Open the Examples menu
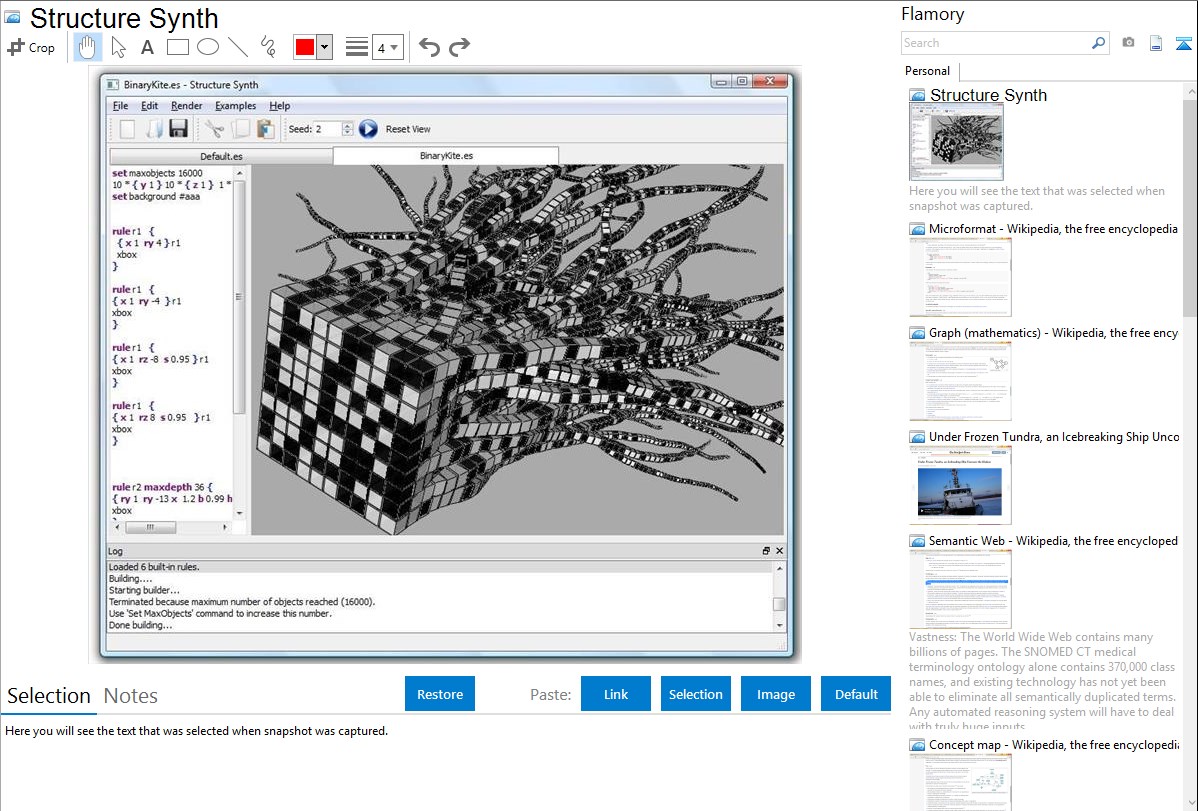 (235, 106)
